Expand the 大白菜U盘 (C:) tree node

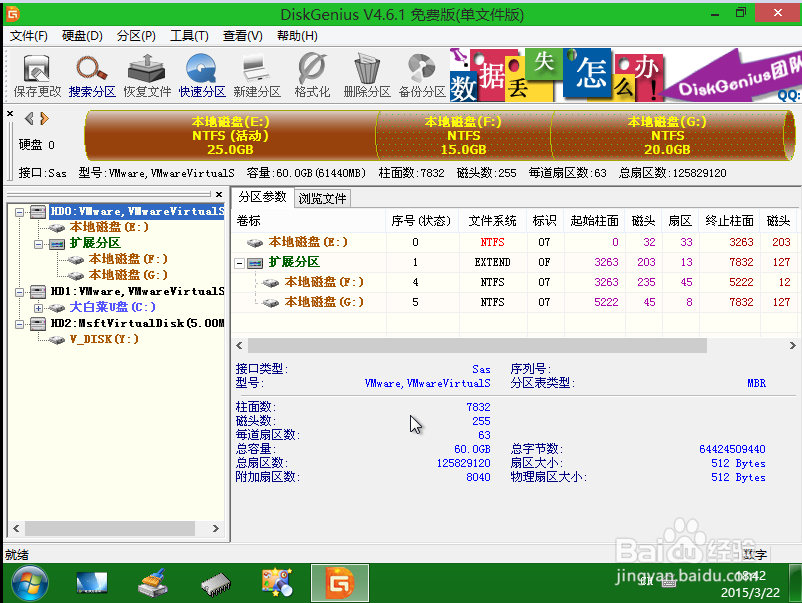tap(38, 308)
